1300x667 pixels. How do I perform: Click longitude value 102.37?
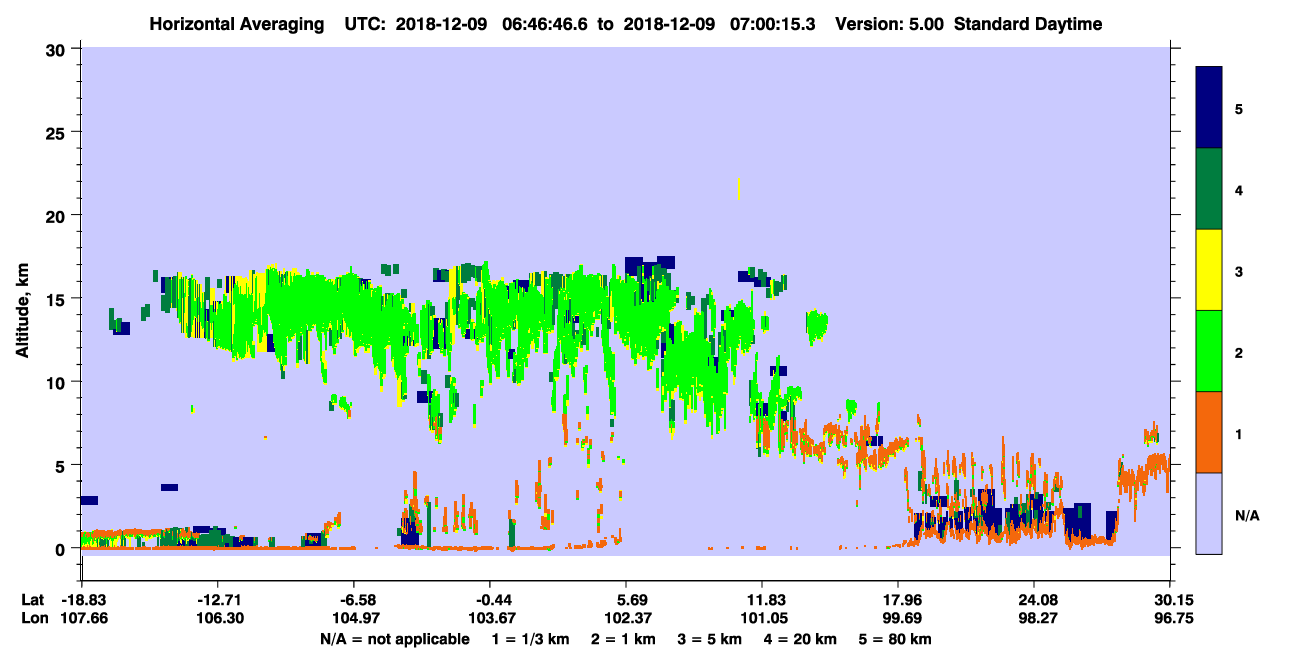626,618
